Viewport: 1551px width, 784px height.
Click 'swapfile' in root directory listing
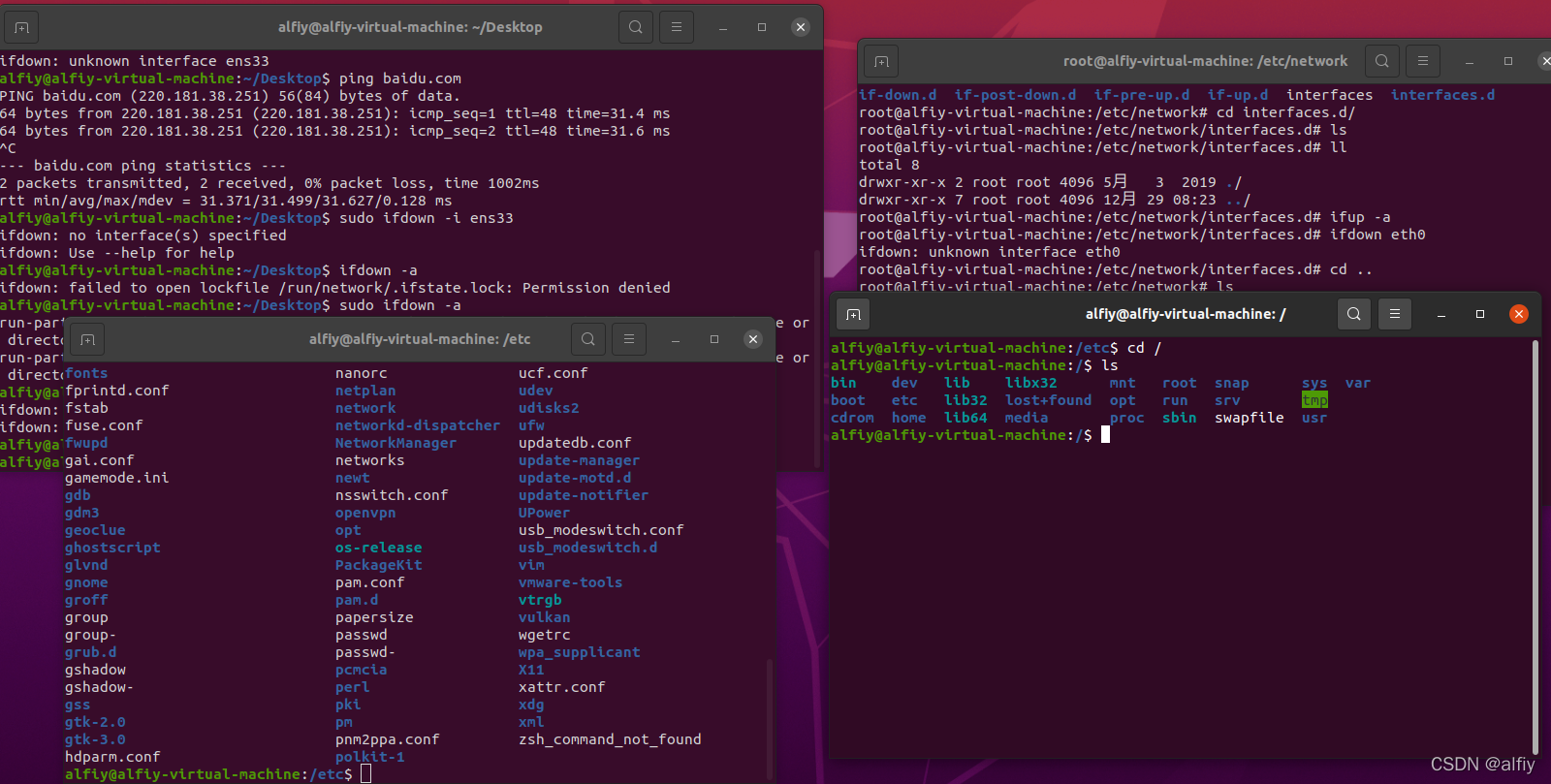click(x=1249, y=418)
